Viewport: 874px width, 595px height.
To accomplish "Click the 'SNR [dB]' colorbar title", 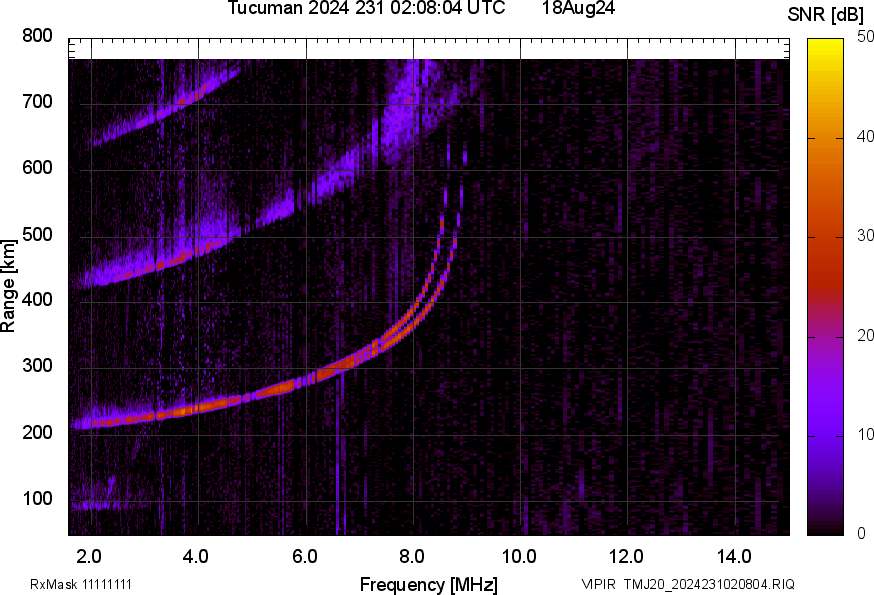I will tap(826, 15).
